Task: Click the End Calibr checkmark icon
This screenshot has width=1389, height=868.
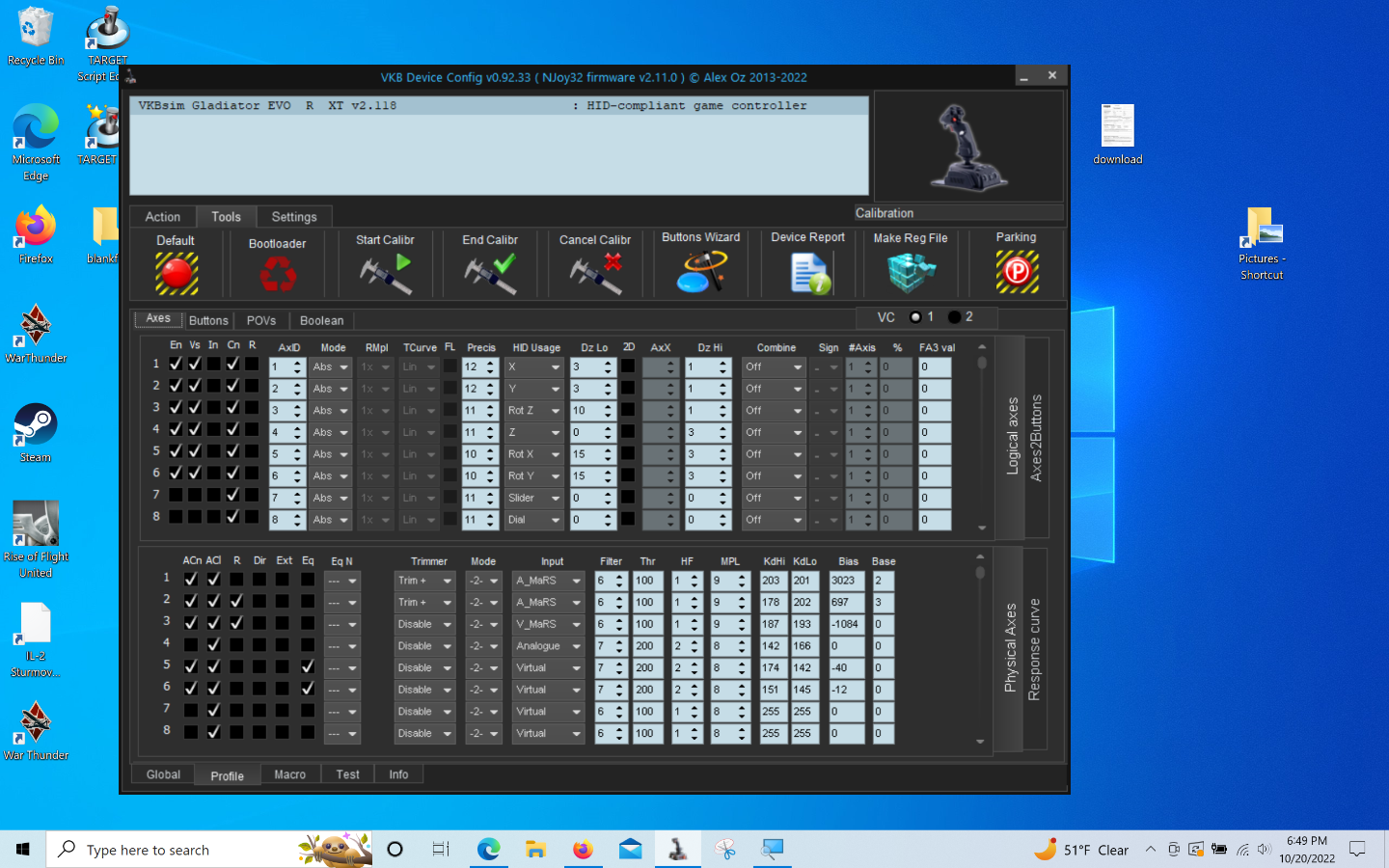Action: tap(490, 274)
